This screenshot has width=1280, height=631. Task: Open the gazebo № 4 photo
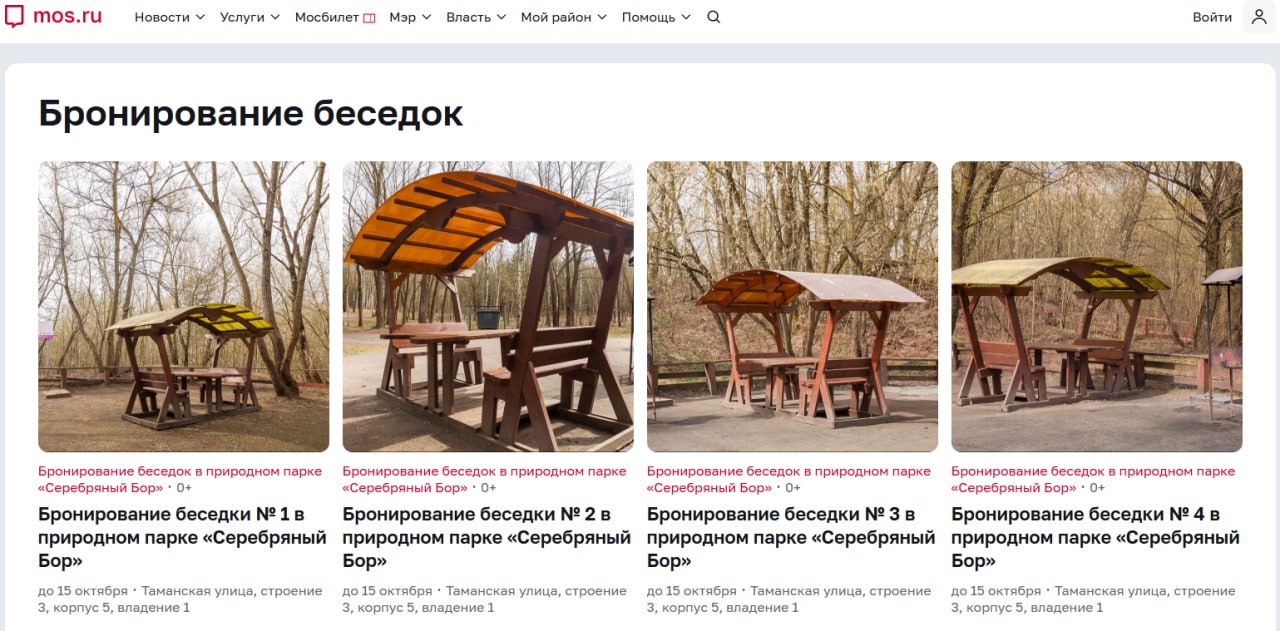pyautogui.click(x=1097, y=307)
